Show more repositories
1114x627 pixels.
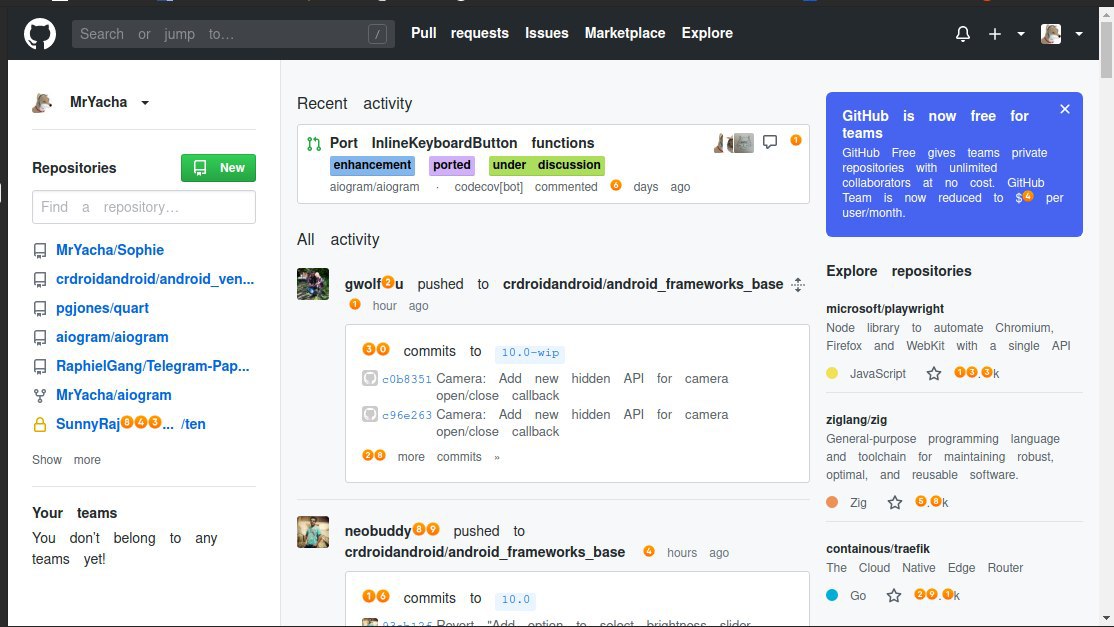66,459
